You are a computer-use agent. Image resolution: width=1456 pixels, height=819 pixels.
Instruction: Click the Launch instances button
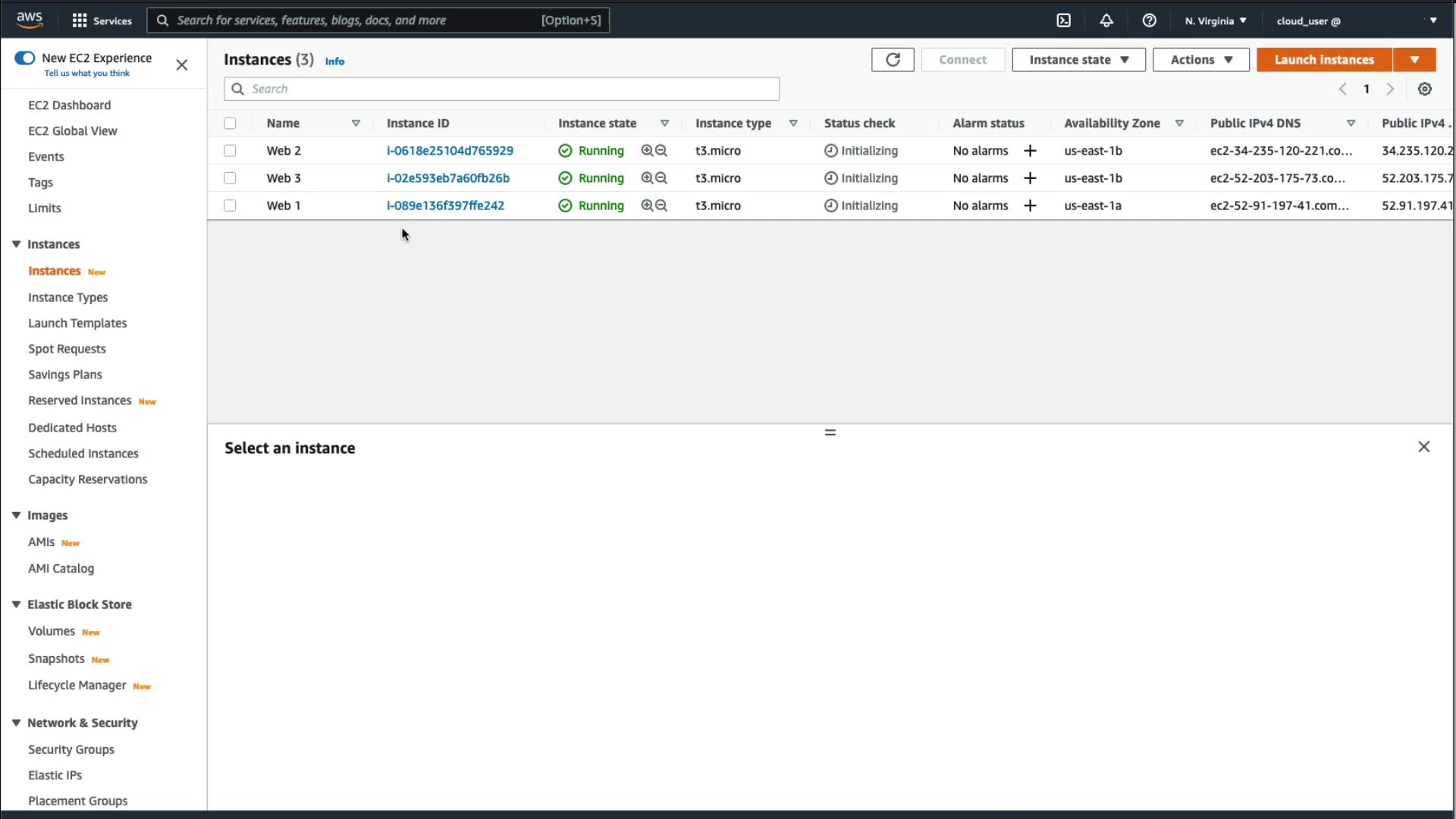[1323, 60]
